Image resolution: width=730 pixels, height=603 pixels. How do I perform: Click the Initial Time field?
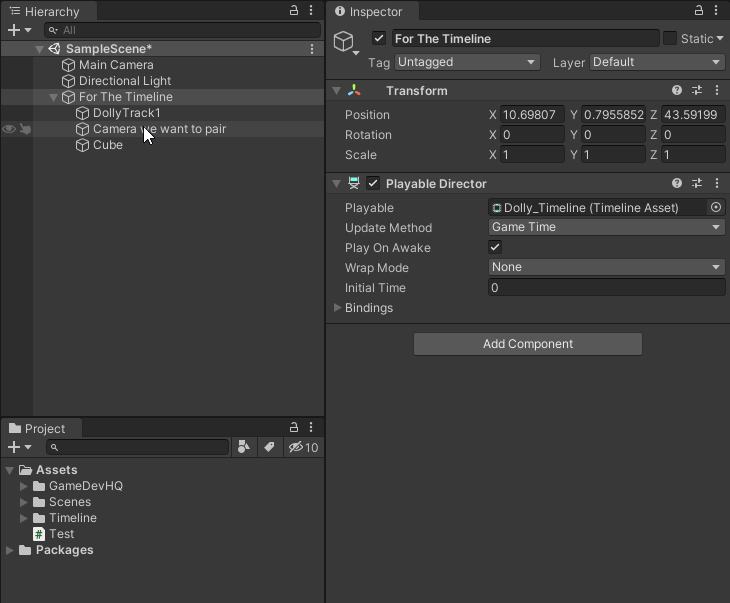(x=607, y=287)
